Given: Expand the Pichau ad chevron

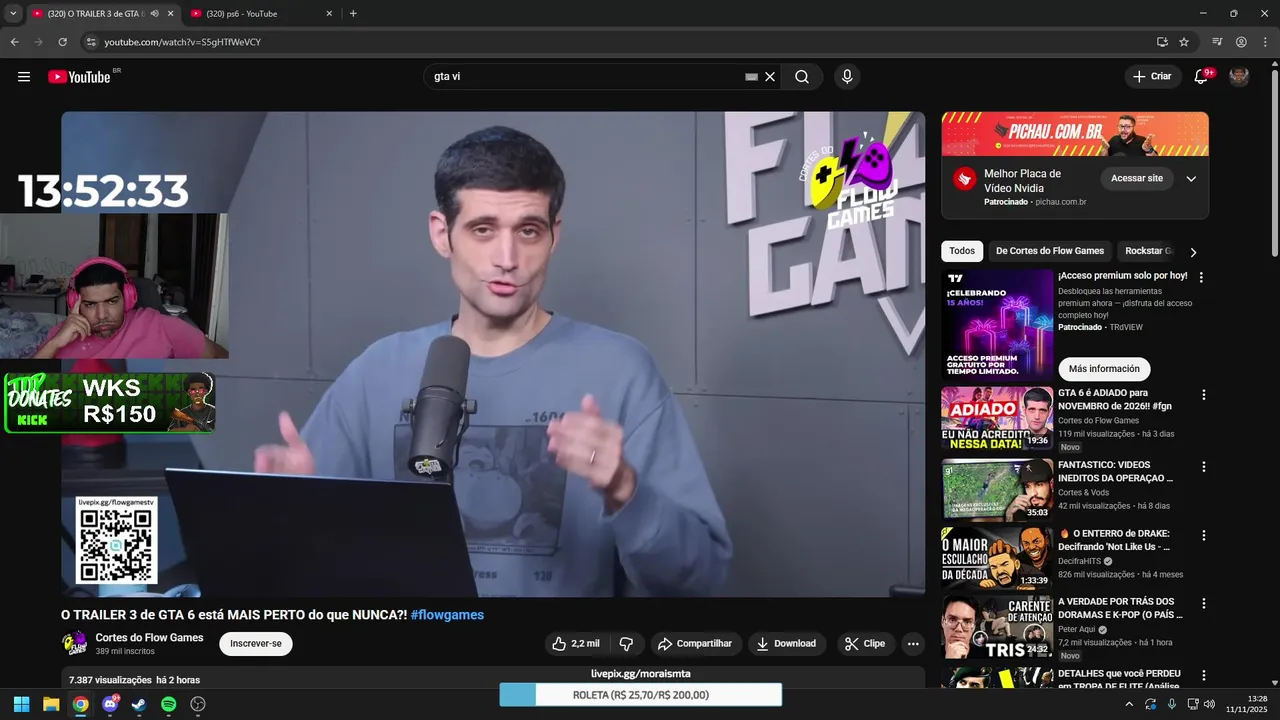Looking at the screenshot, I should (x=1191, y=179).
